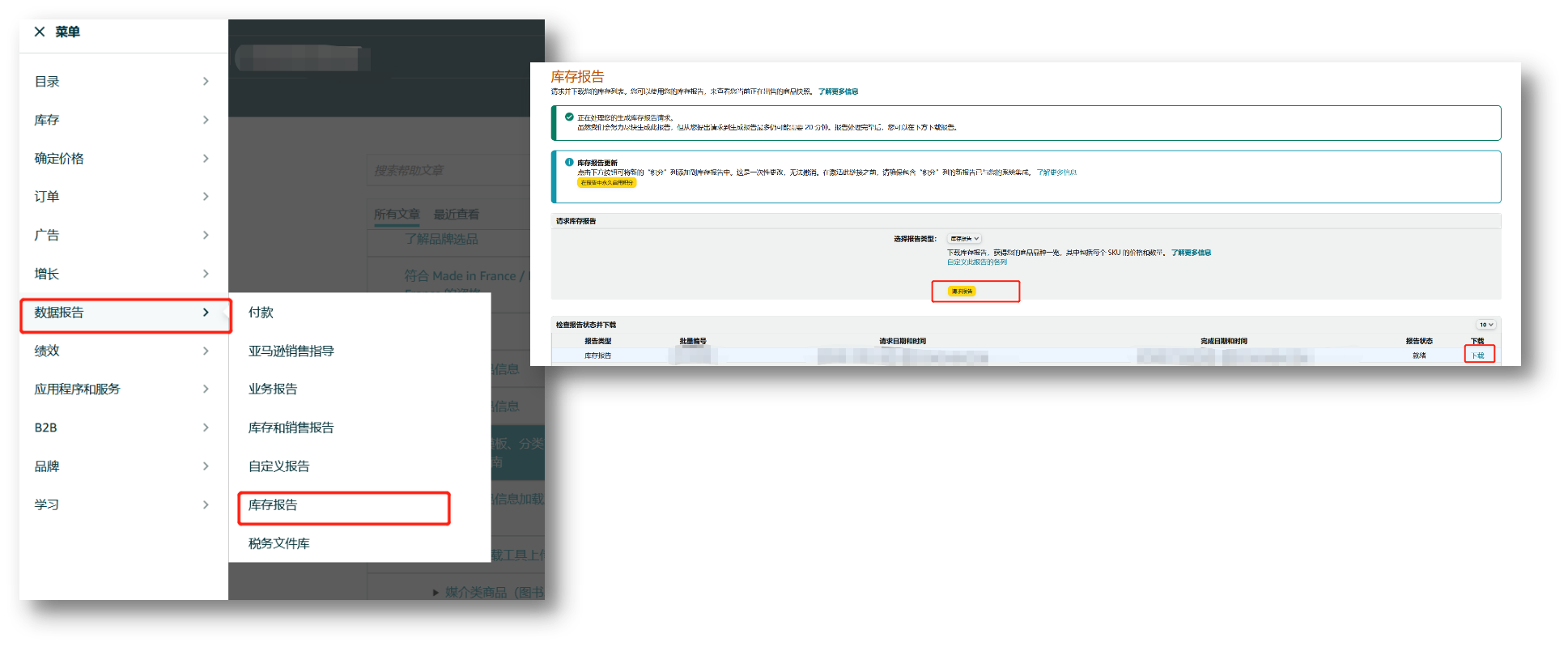Open the 选择报告类型 dropdown
Image resolution: width=1568 pixels, height=647 pixels.
pyautogui.click(x=964, y=239)
